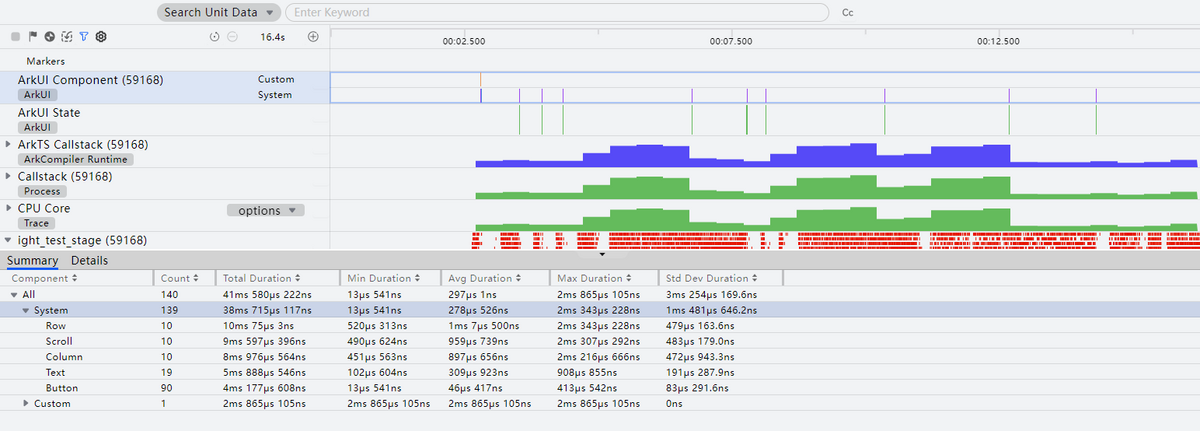Open the CPU Core options dropdown
This screenshot has width=1200, height=431.
point(265,210)
